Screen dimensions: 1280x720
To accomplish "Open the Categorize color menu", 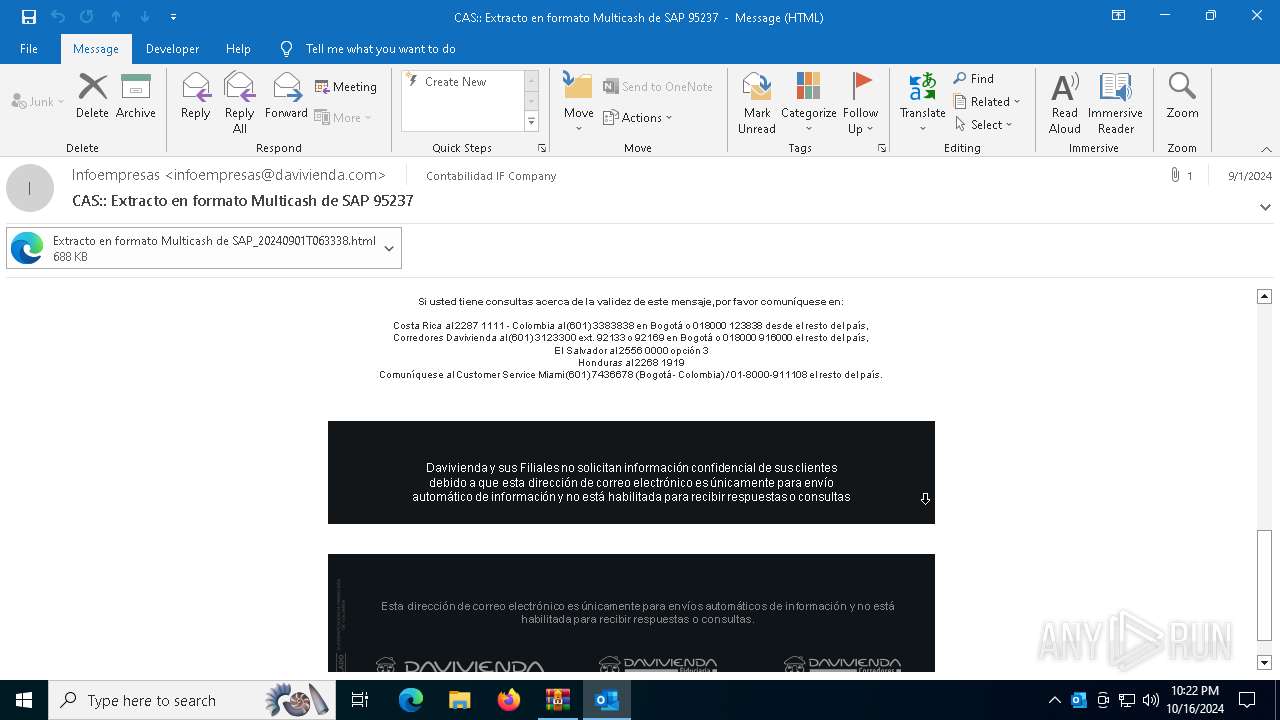I will coord(808,102).
